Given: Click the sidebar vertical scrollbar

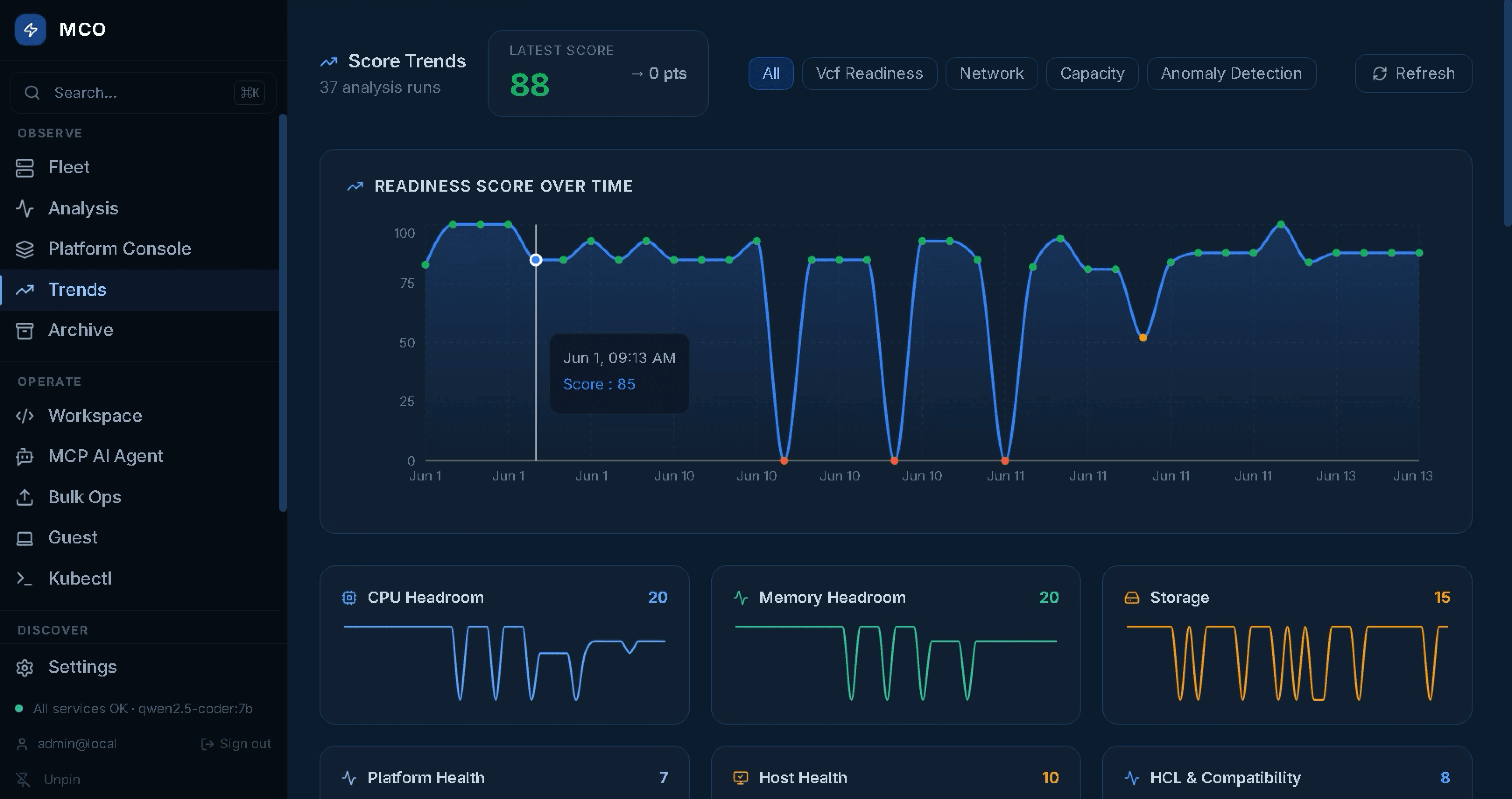Looking at the screenshot, I should [x=283, y=313].
